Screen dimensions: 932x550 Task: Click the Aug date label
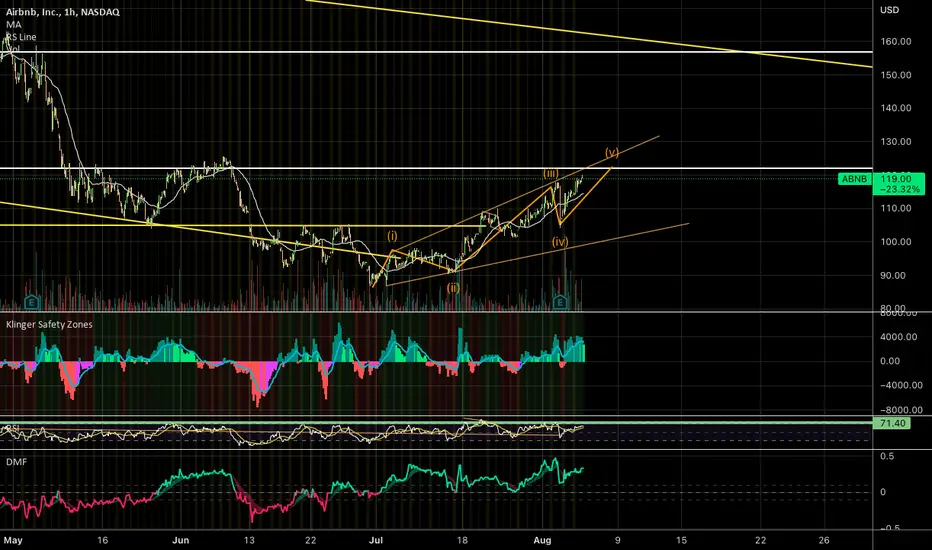pyautogui.click(x=542, y=540)
